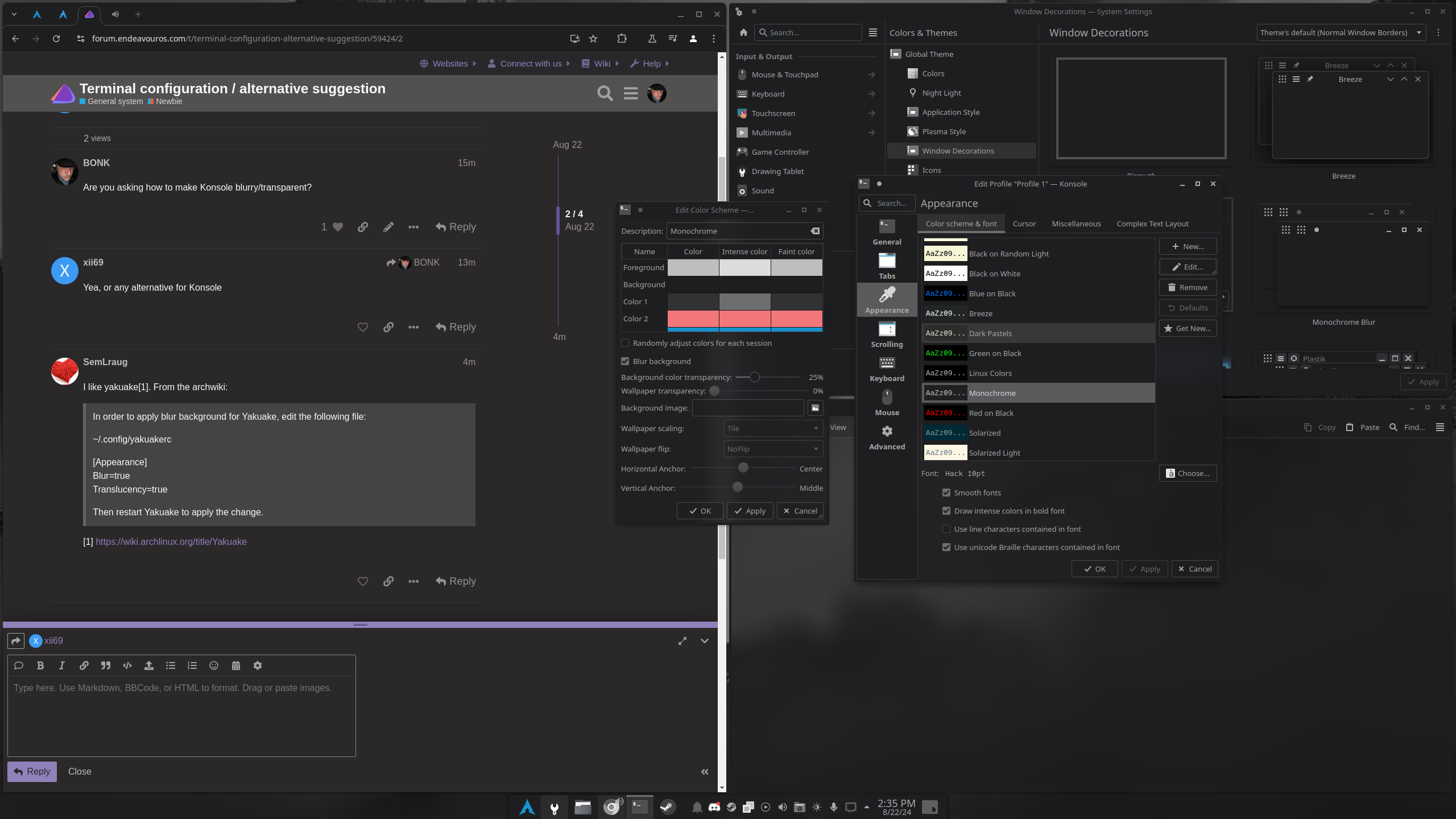Bookmark page with star icon in browser
The height and width of the screenshot is (819, 1456).
[593, 39]
